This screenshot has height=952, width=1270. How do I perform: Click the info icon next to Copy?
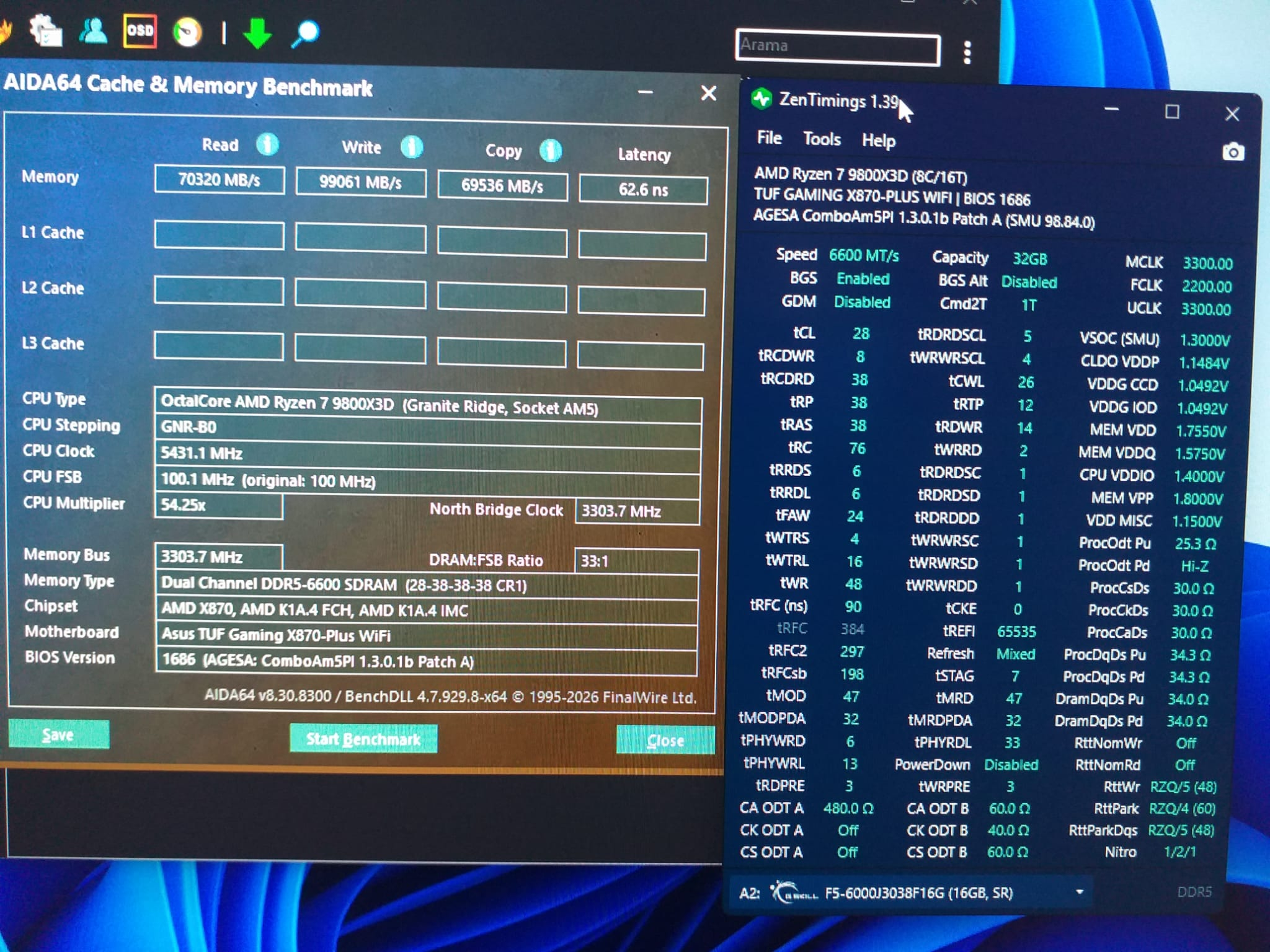coord(550,151)
